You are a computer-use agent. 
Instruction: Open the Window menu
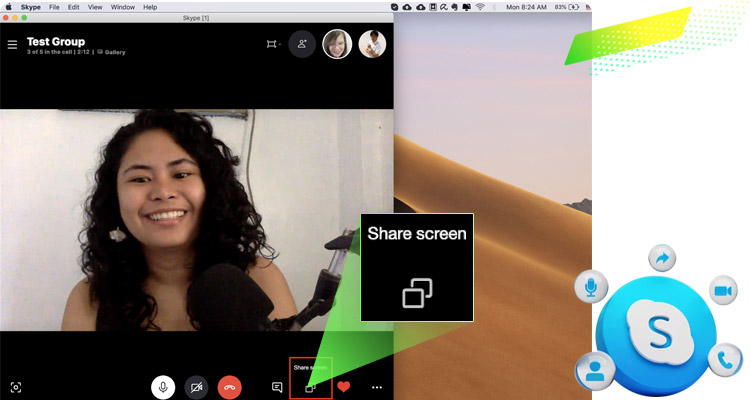click(122, 7)
